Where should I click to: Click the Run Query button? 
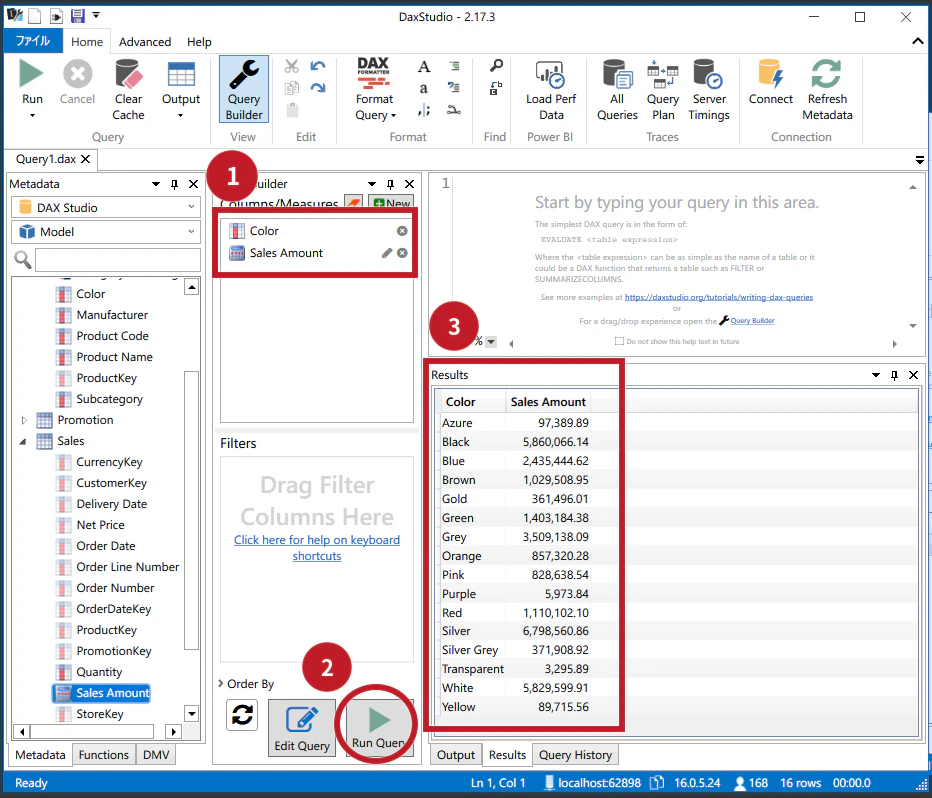point(379,728)
